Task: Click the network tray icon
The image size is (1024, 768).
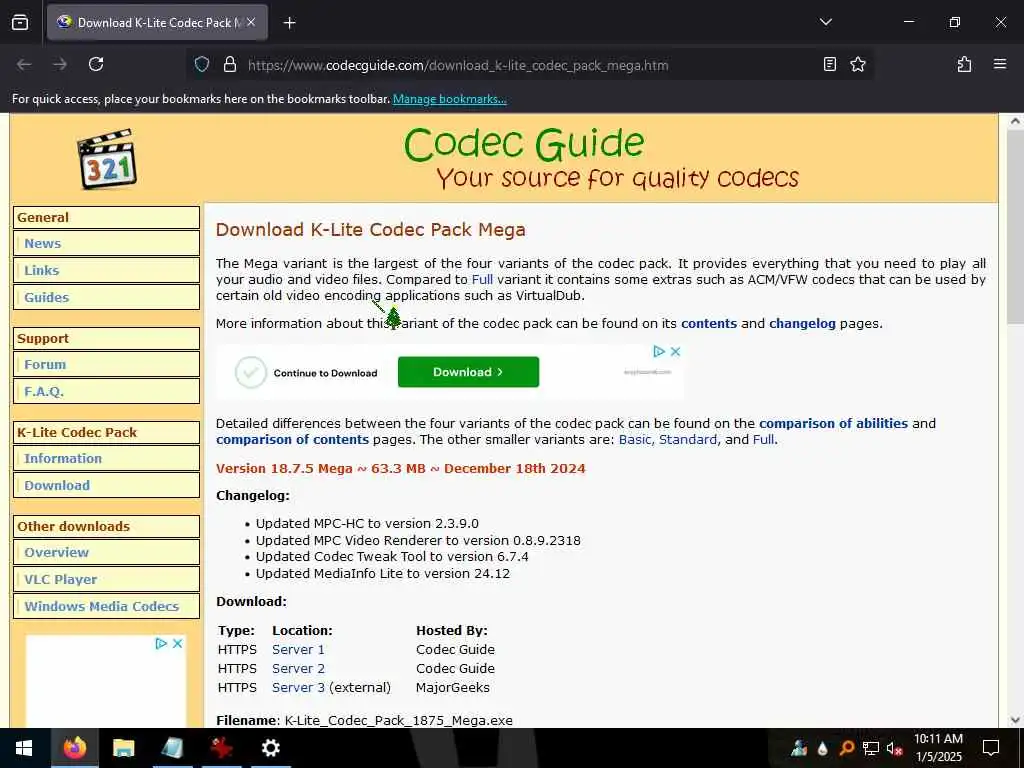Action: coord(870,748)
